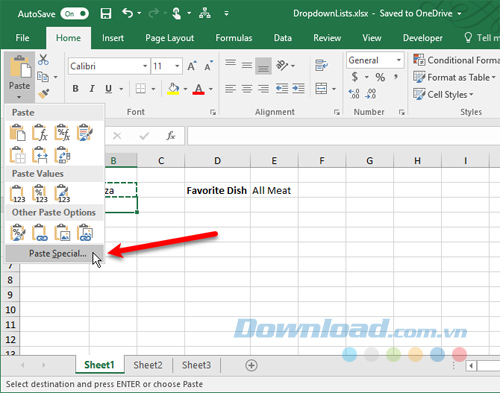Click the Align Right icon

tap(263, 89)
